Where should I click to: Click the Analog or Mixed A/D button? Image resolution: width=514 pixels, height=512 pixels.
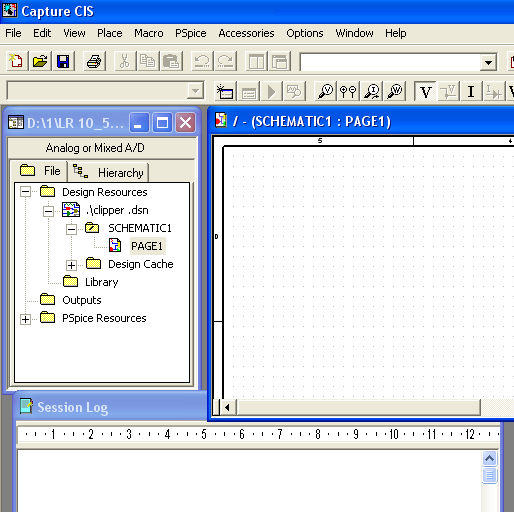pos(102,148)
